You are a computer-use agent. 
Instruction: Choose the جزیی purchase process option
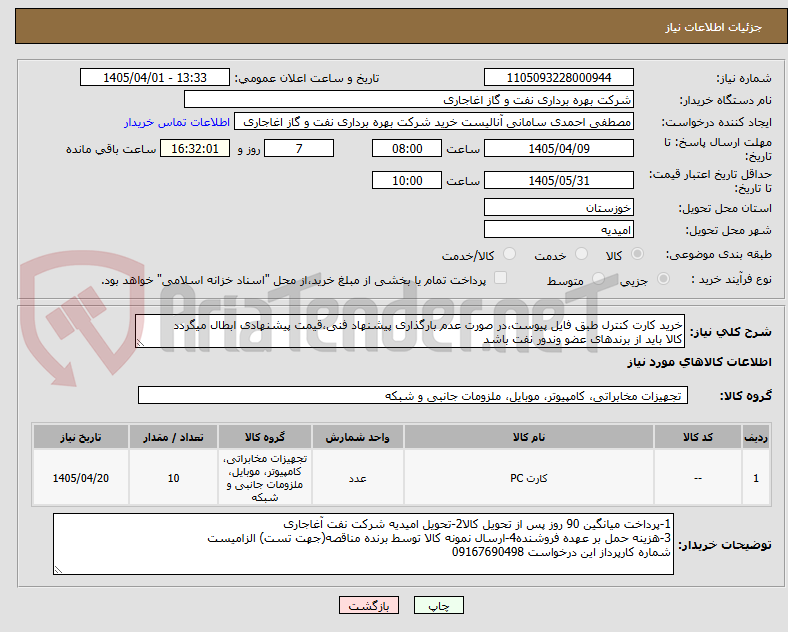click(x=663, y=278)
